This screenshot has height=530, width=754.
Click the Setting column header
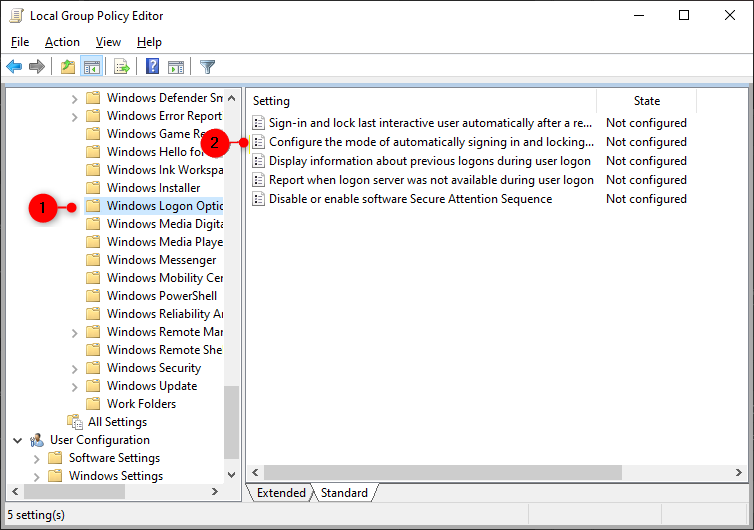[420, 101]
